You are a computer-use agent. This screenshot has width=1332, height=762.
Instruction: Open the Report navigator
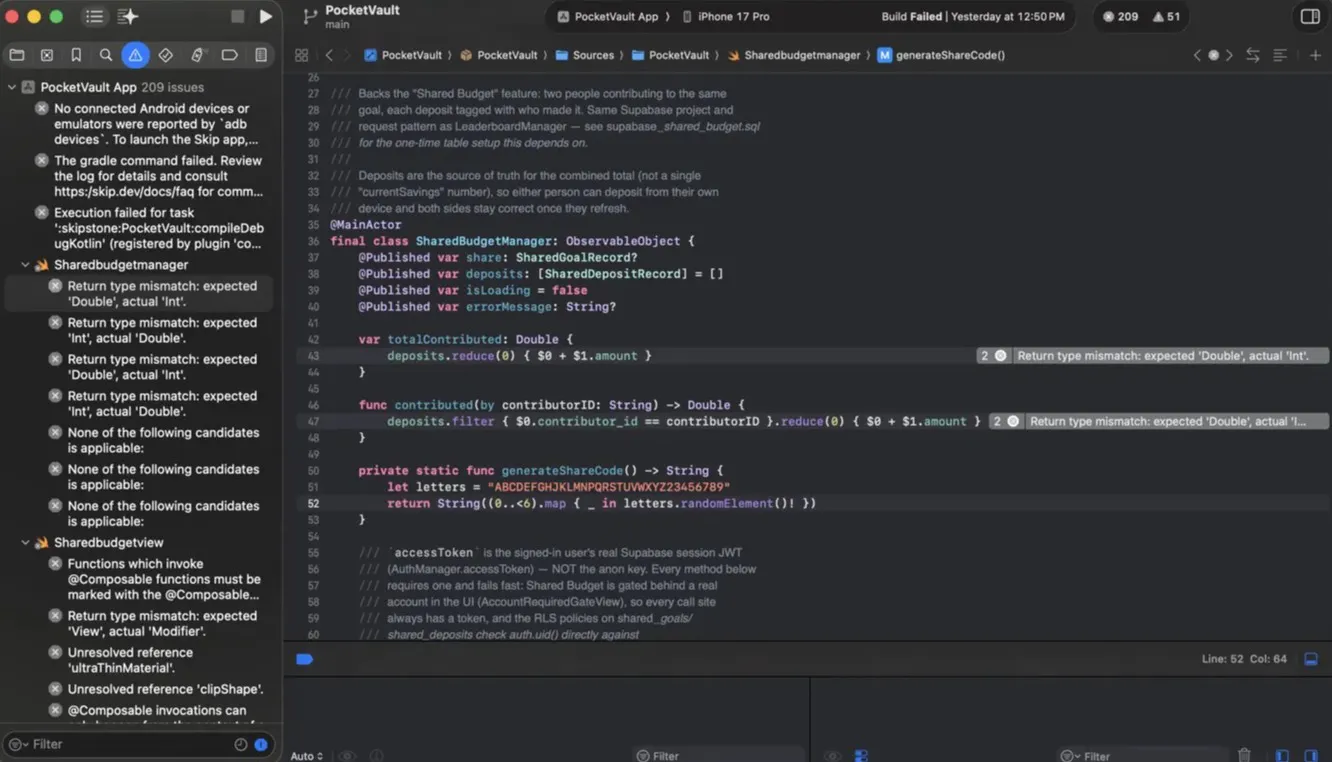261,55
